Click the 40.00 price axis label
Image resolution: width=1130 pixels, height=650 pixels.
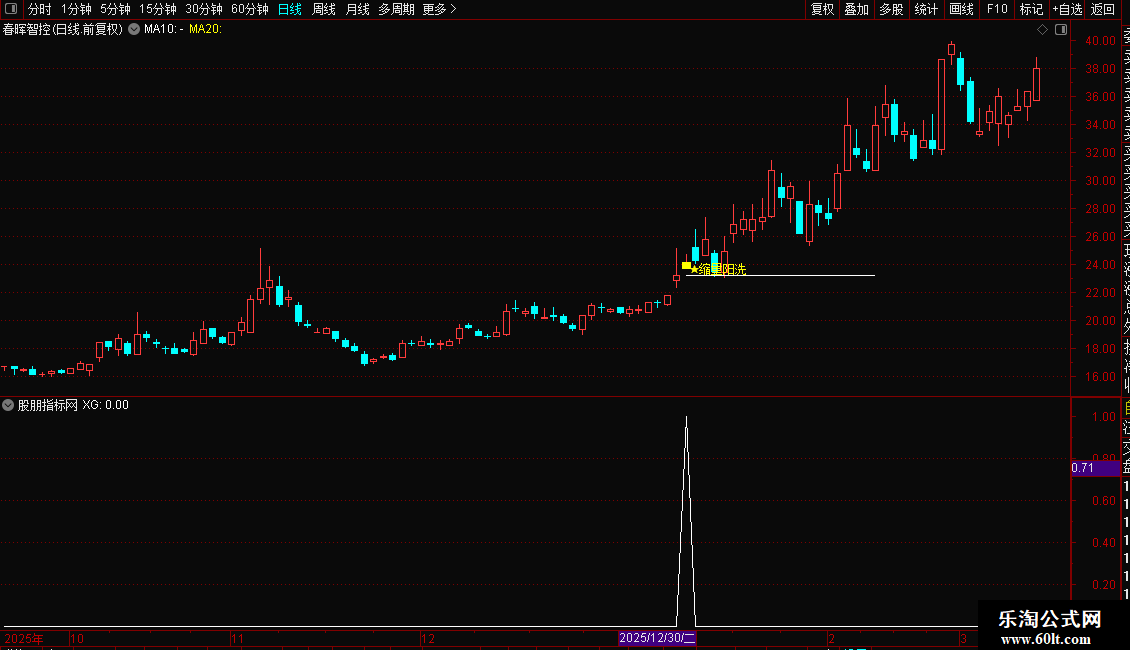click(x=1100, y=41)
